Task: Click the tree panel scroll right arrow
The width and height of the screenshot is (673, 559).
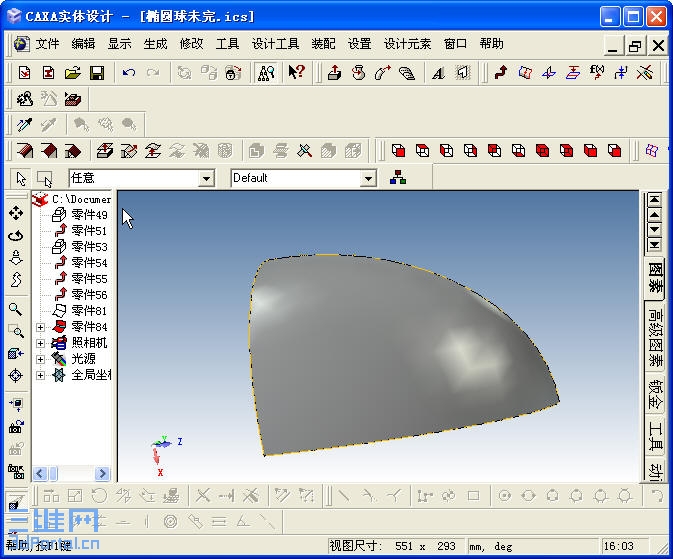Action: [102, 474]
